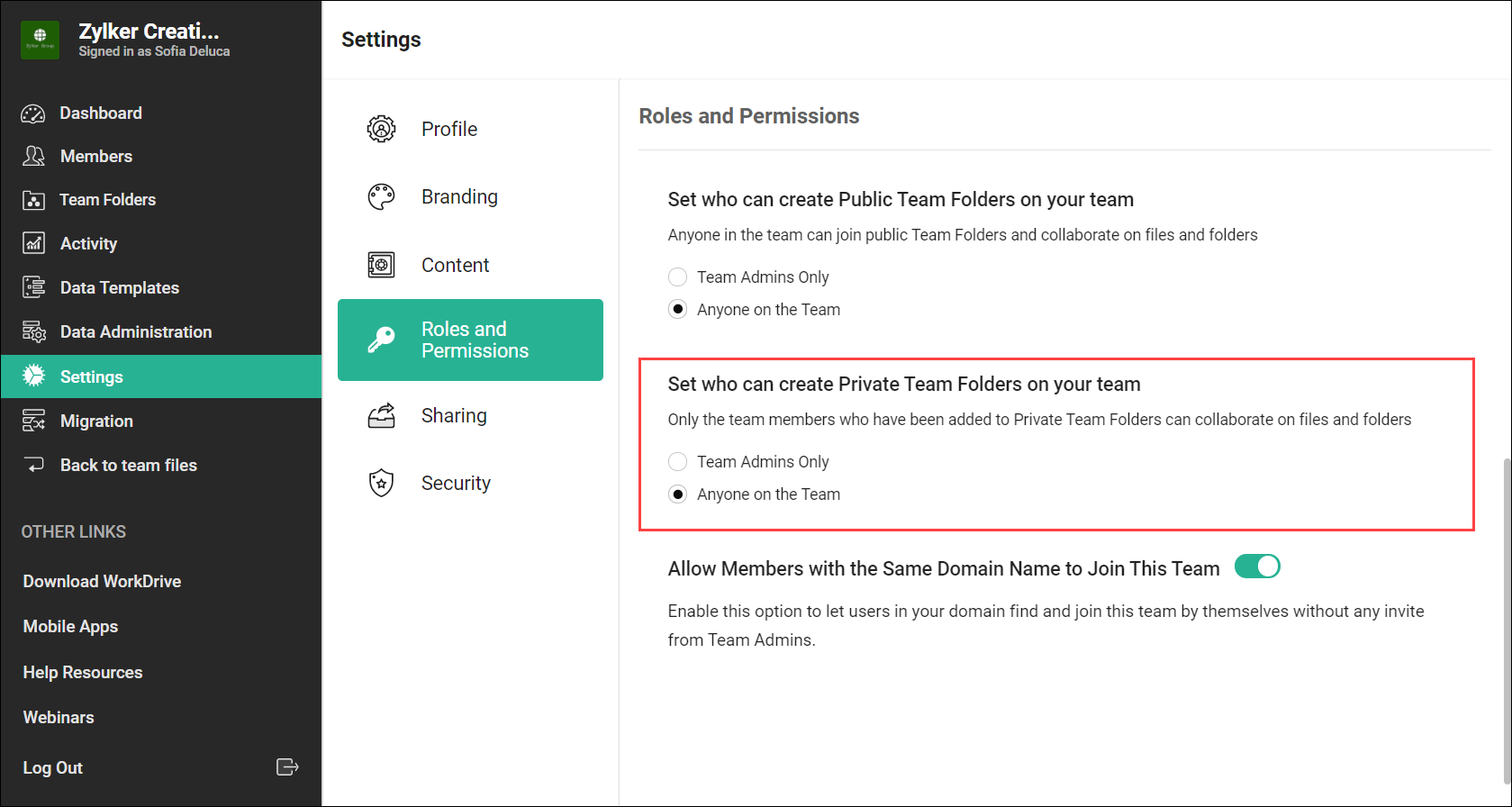
Task: Go Back to team files
Action: click(x=128, y=465)
